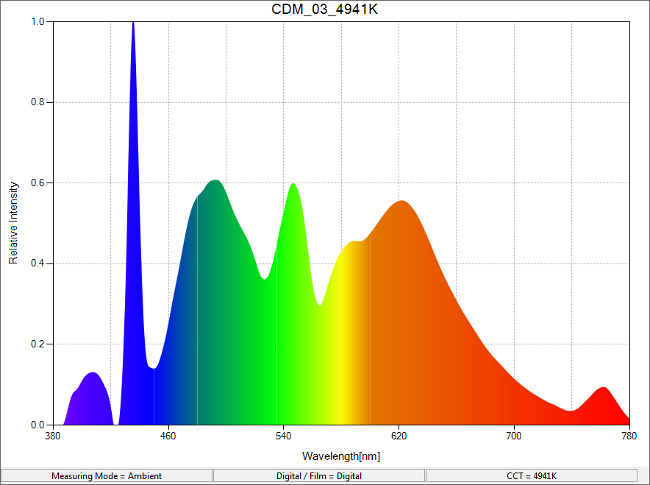The width and height of the screenshot is (650, 485).
Task: Click the orange peak near 620 nm
Action: (x=401, y=315)
